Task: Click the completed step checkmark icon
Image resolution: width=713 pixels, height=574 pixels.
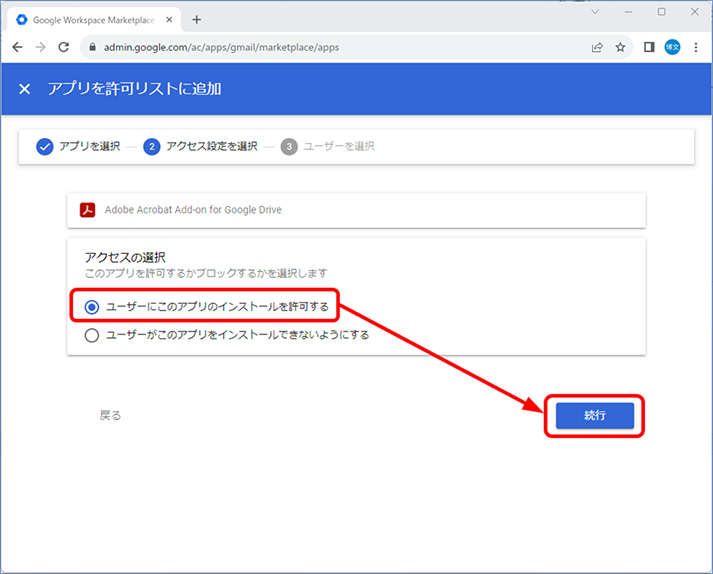Action: tap(45, 146)
